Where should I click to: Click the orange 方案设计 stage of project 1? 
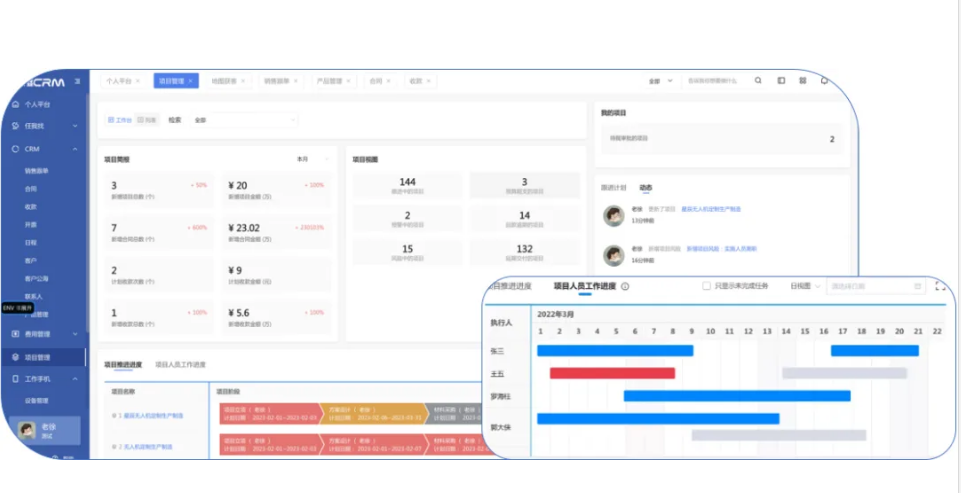click(x=373, y=413)
